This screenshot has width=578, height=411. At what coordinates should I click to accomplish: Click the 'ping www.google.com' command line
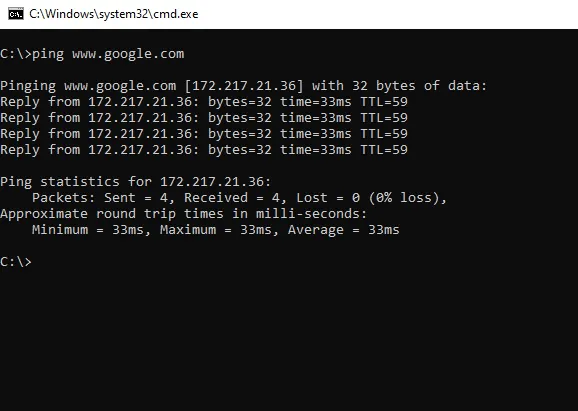[x=92, y=54]
